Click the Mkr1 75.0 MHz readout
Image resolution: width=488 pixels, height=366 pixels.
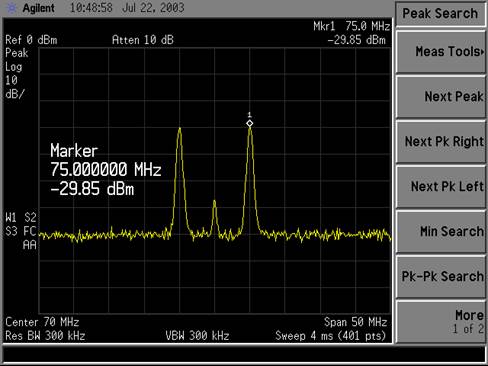[351, 26]
